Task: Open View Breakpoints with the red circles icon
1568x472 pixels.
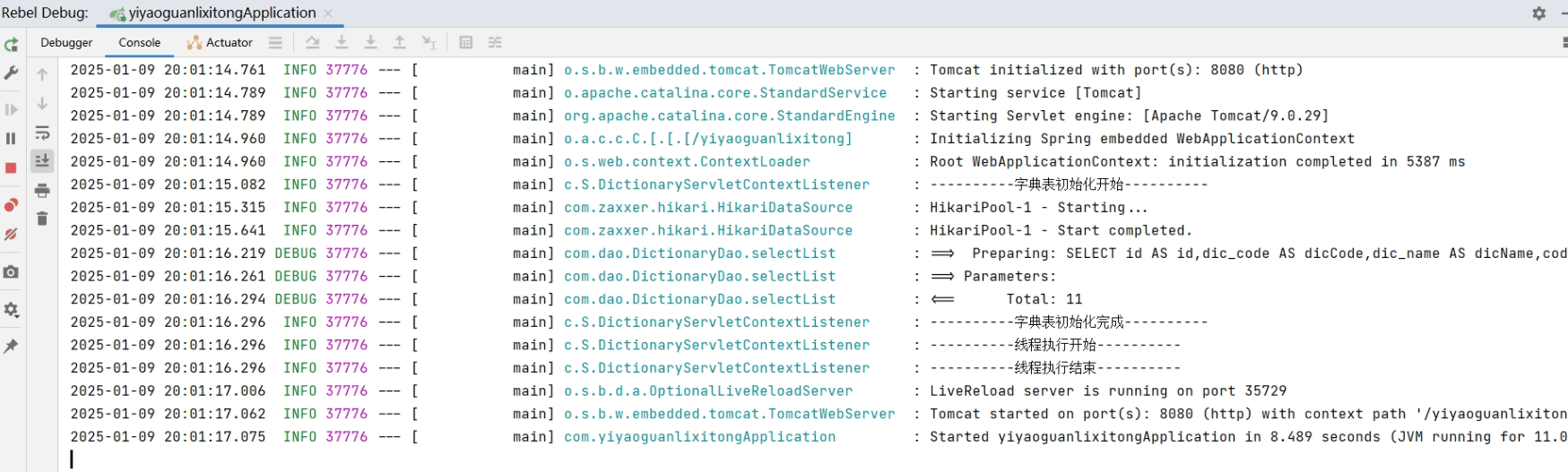Action: (x=11, y=205)
